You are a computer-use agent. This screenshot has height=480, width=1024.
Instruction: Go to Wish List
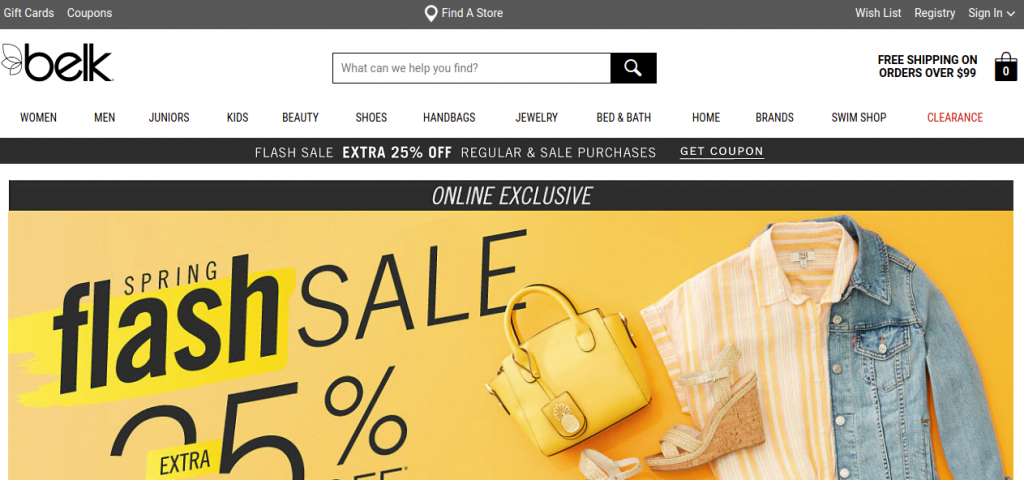(x=878, y=13)
